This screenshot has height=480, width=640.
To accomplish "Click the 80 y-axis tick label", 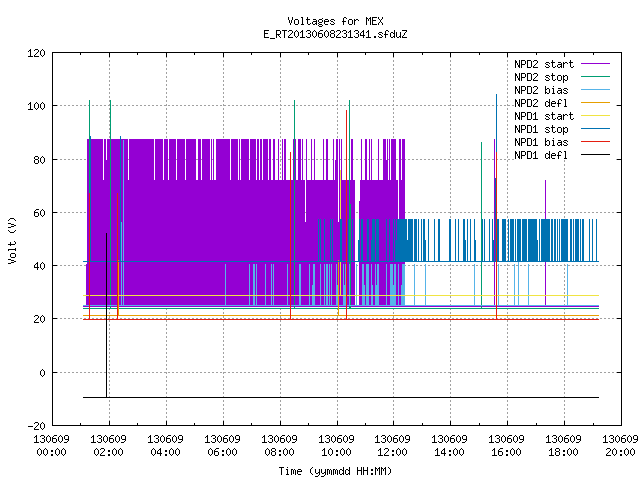I will coord(40,160).
